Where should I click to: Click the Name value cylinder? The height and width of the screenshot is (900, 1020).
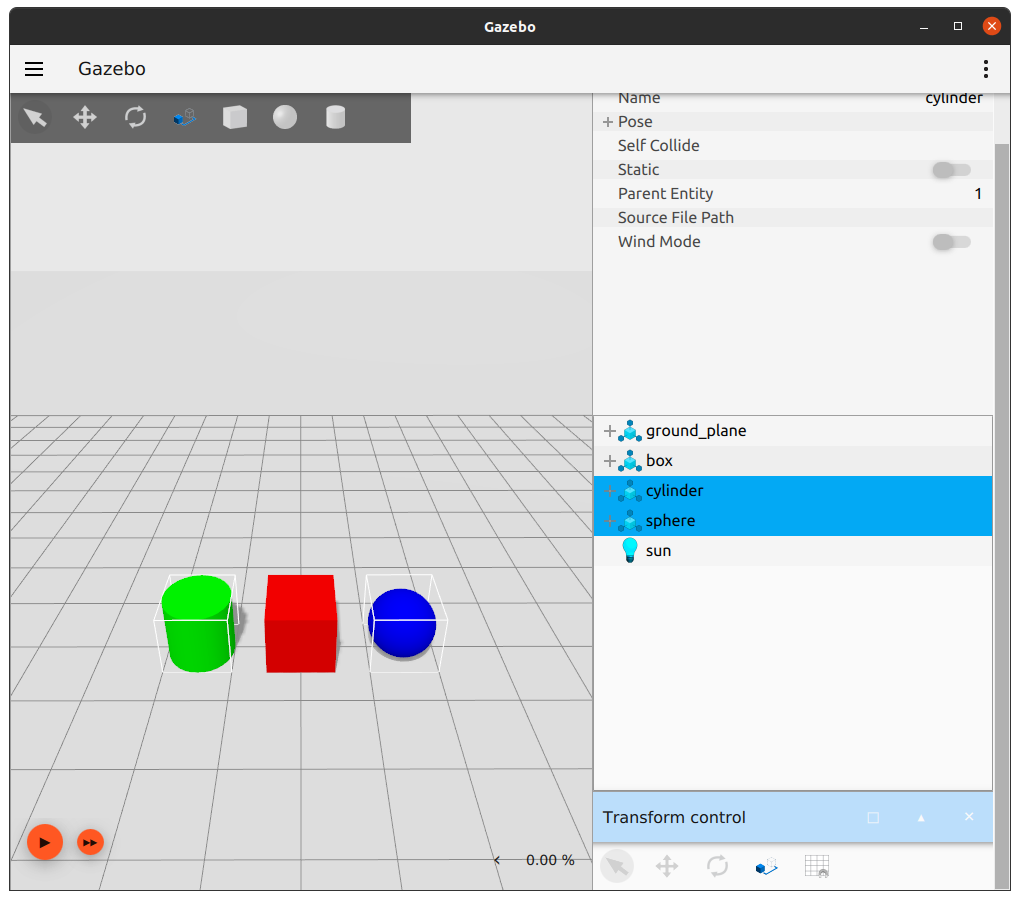coord(954,98)
